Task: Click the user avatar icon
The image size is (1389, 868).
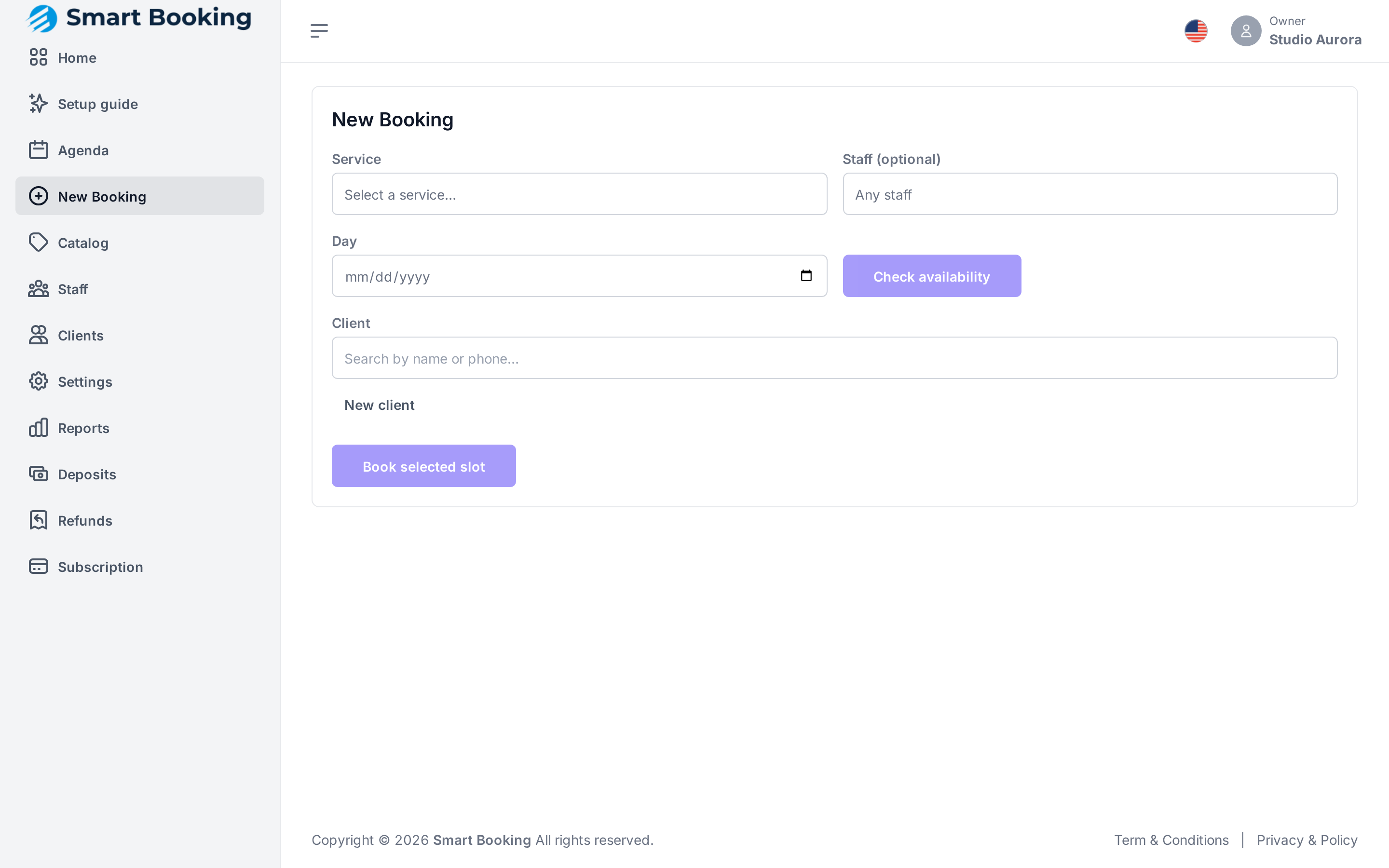Action: 1245,31
